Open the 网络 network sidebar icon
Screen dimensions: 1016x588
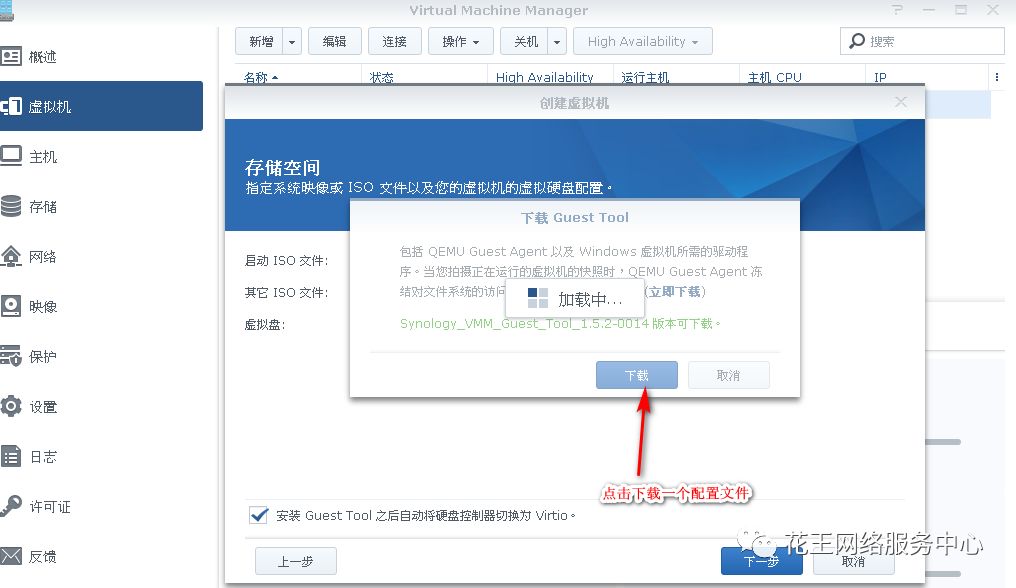click(10, 256)
